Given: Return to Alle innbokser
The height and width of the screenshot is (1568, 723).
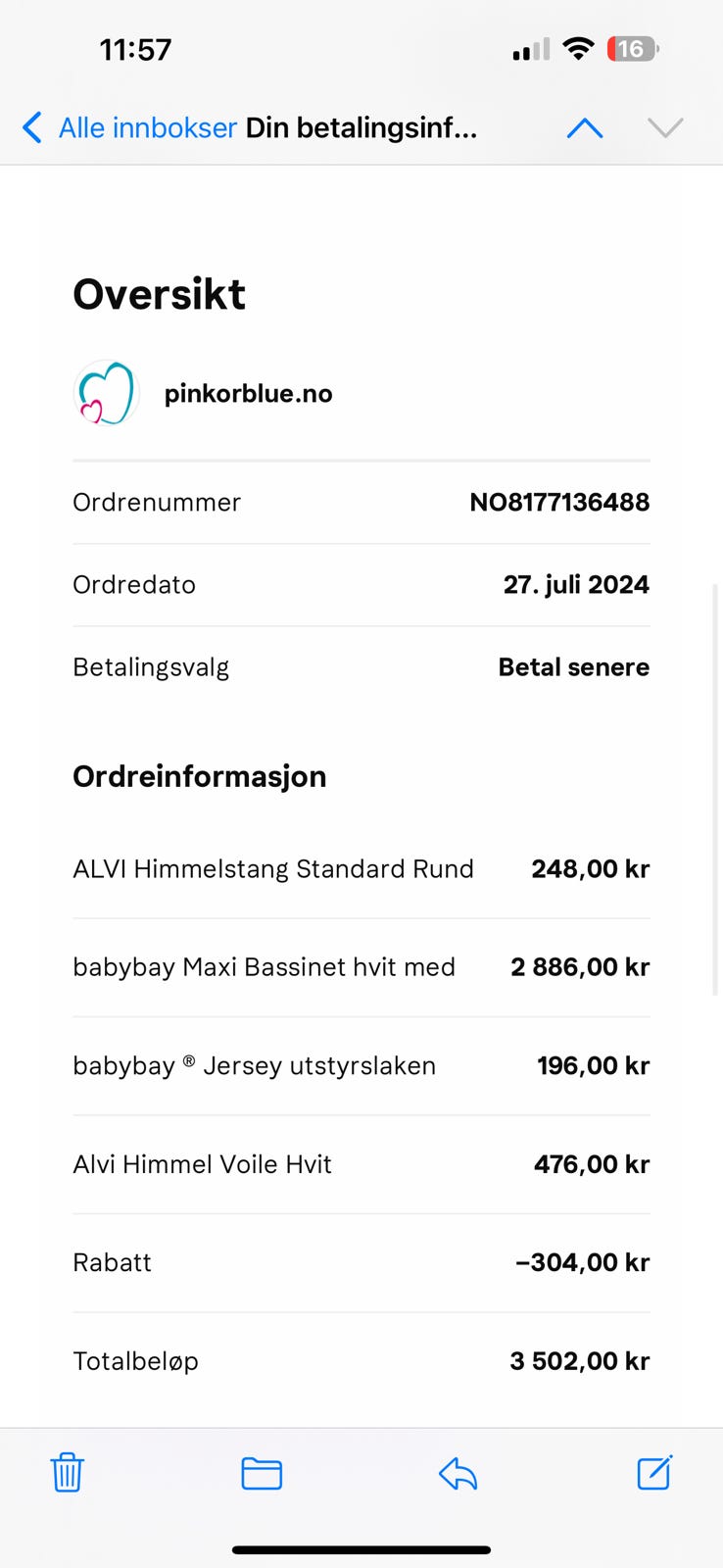Looking at the screenshot, I should [x=147, y=127].
